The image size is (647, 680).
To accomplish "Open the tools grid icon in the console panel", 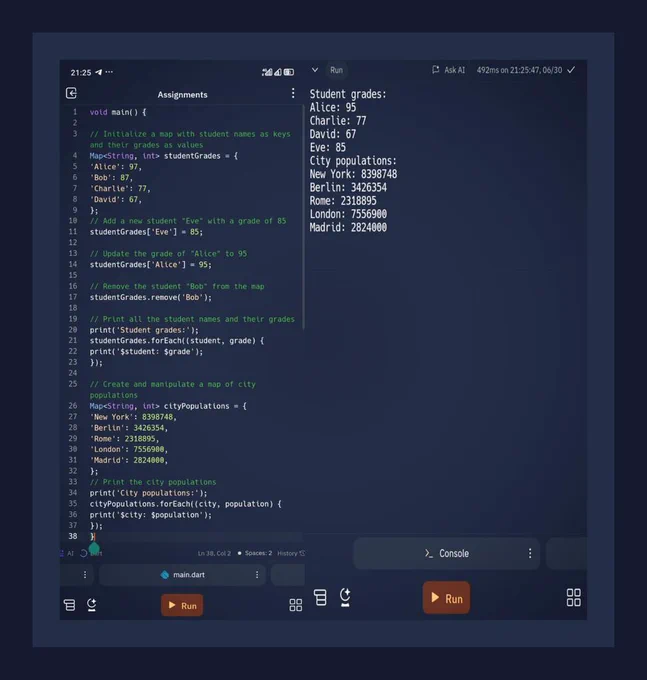I will pyautogui.click(x=574, y=597).
